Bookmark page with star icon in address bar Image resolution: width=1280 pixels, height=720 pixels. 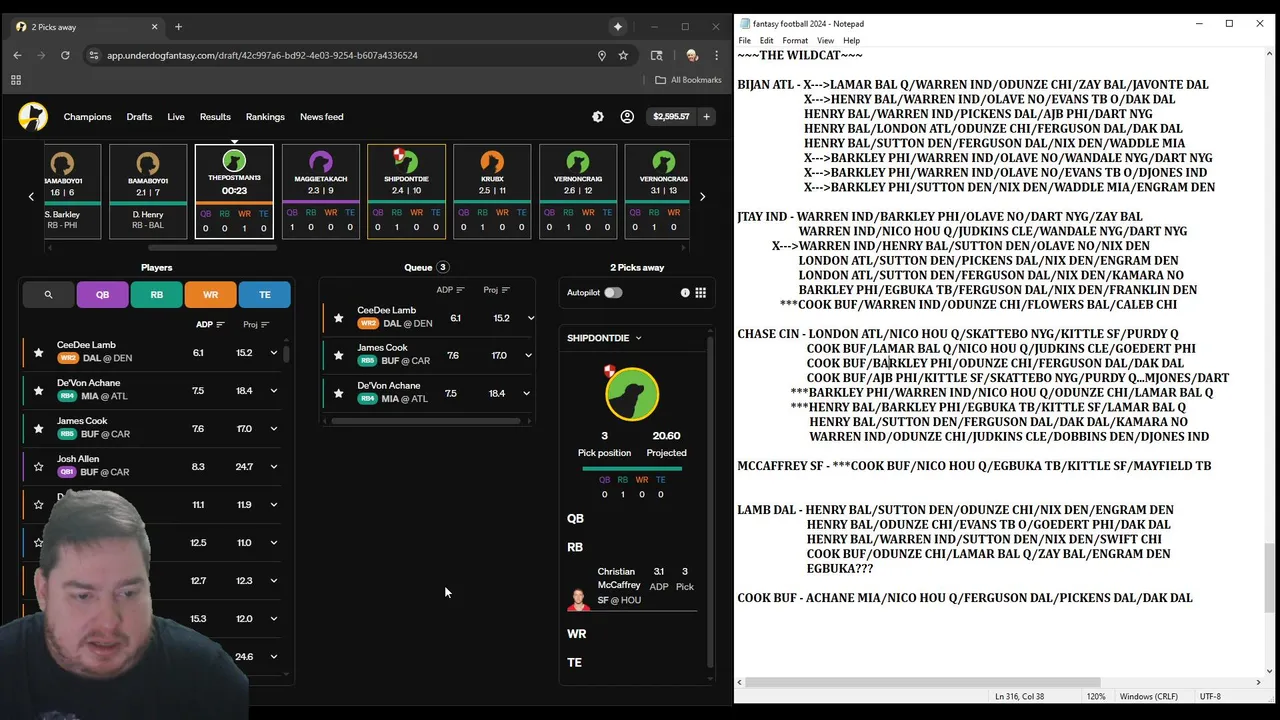623,55
